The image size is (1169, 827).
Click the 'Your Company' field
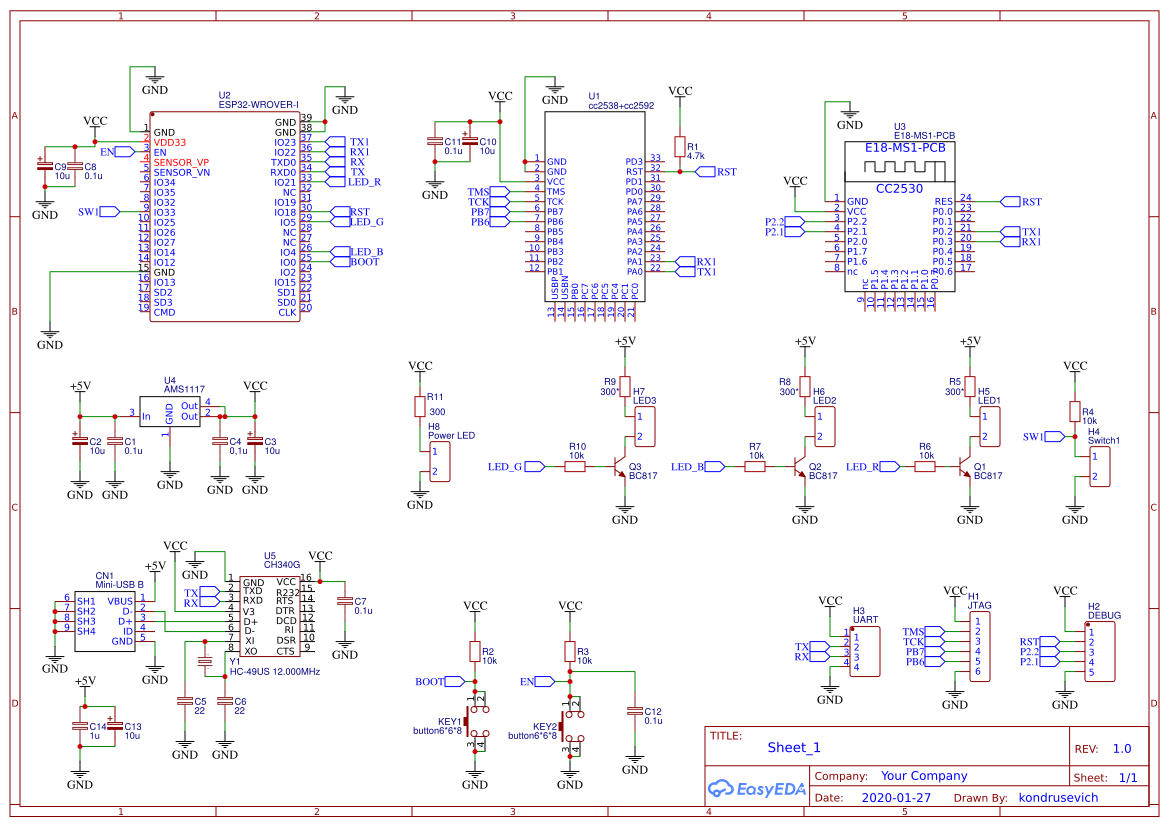click(924, 776)
